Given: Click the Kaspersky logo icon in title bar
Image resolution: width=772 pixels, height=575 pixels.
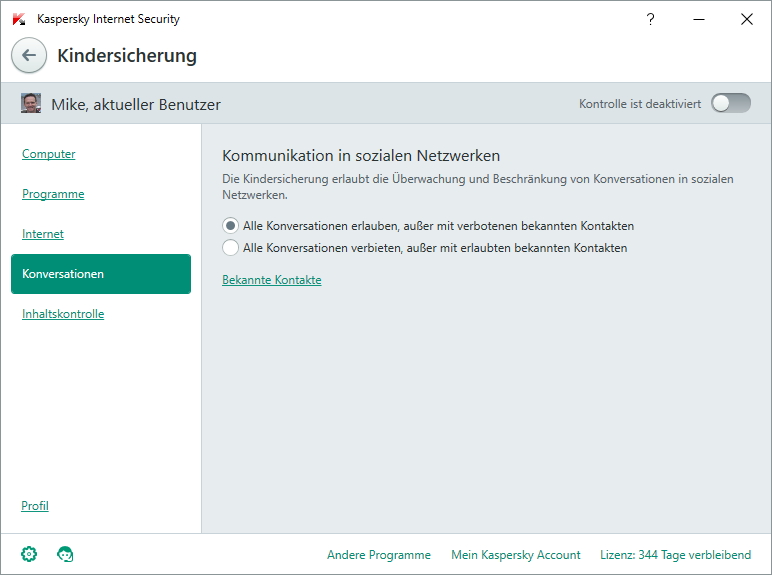Looking at the screenshot, I should 19,19.
